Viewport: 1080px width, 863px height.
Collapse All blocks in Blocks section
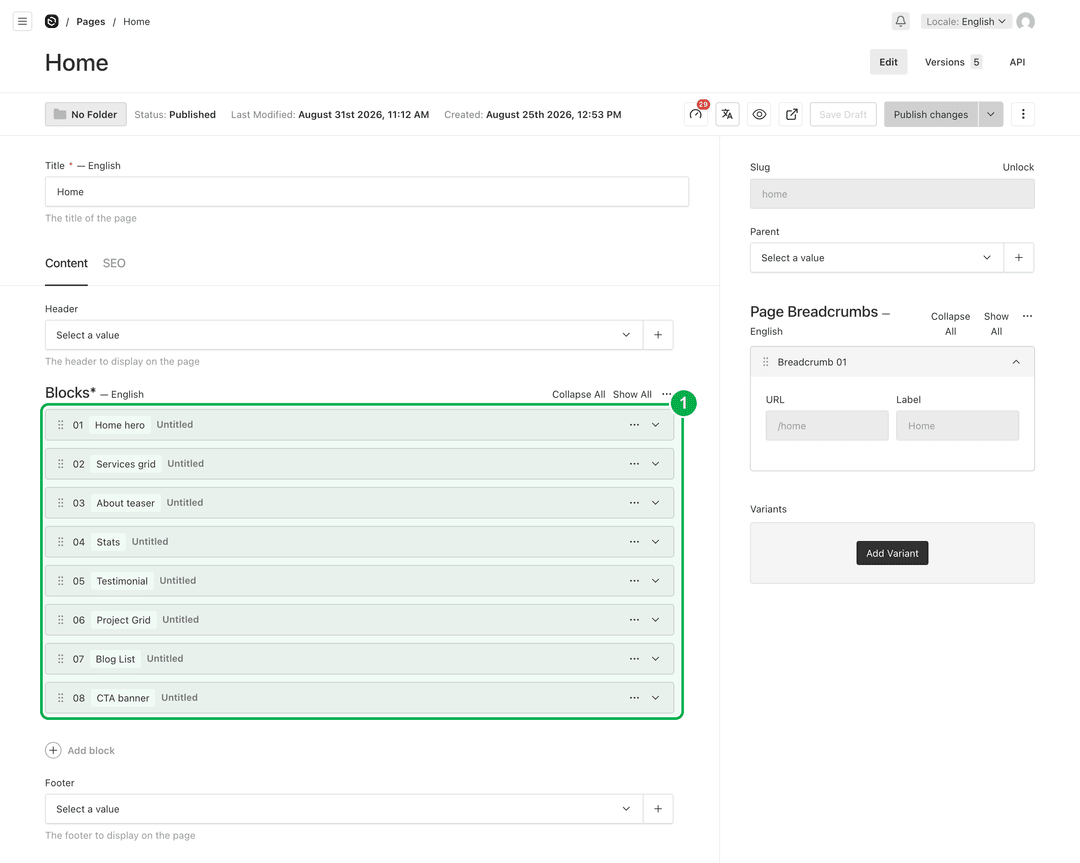[579, 394]
